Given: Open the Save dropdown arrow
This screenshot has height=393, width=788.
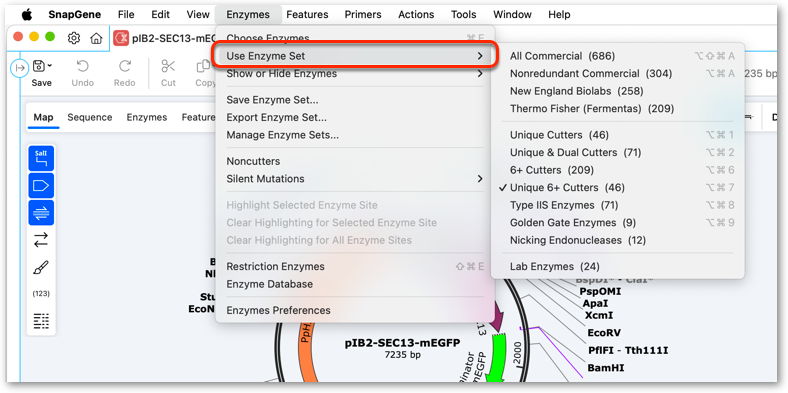Looking at the screenshot, I should 50,66.
